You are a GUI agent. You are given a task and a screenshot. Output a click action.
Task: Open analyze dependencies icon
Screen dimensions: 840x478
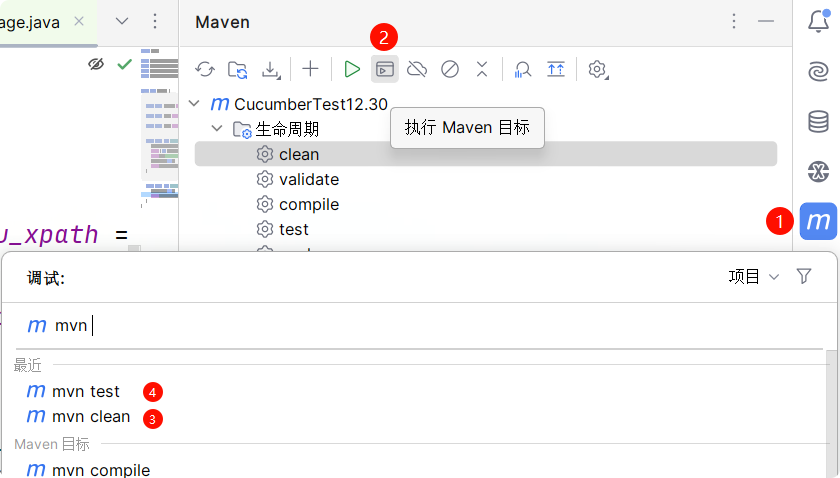coord(522,70)
